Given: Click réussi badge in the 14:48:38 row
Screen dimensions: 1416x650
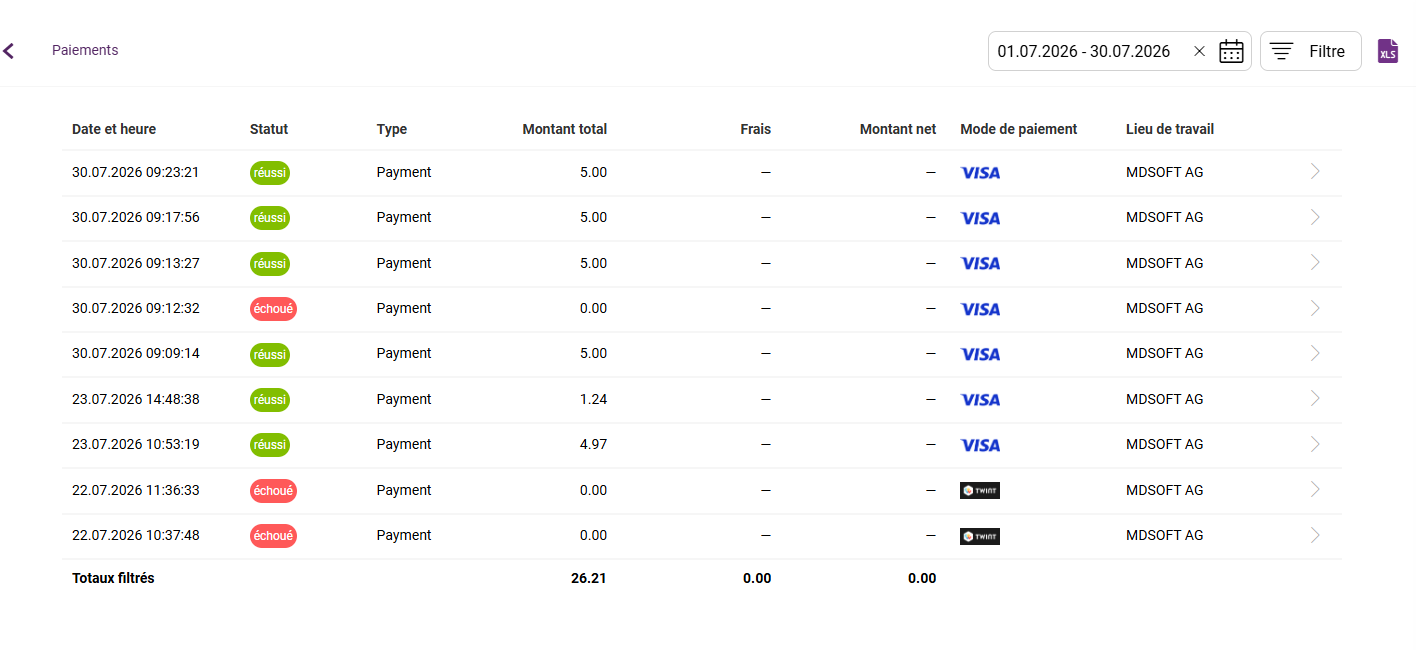Looking at the screenshot, I should [270, 400].
